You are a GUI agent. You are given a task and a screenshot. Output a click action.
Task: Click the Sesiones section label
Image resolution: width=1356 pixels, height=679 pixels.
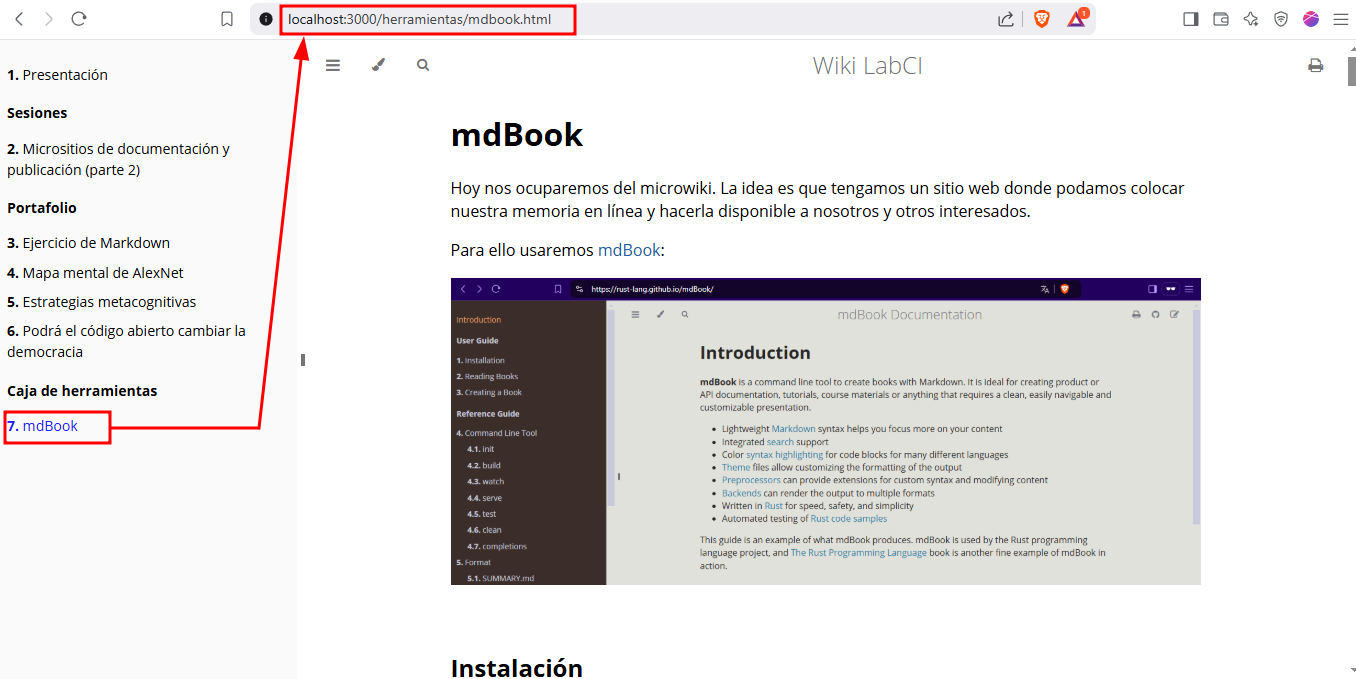tap(37, 113)
